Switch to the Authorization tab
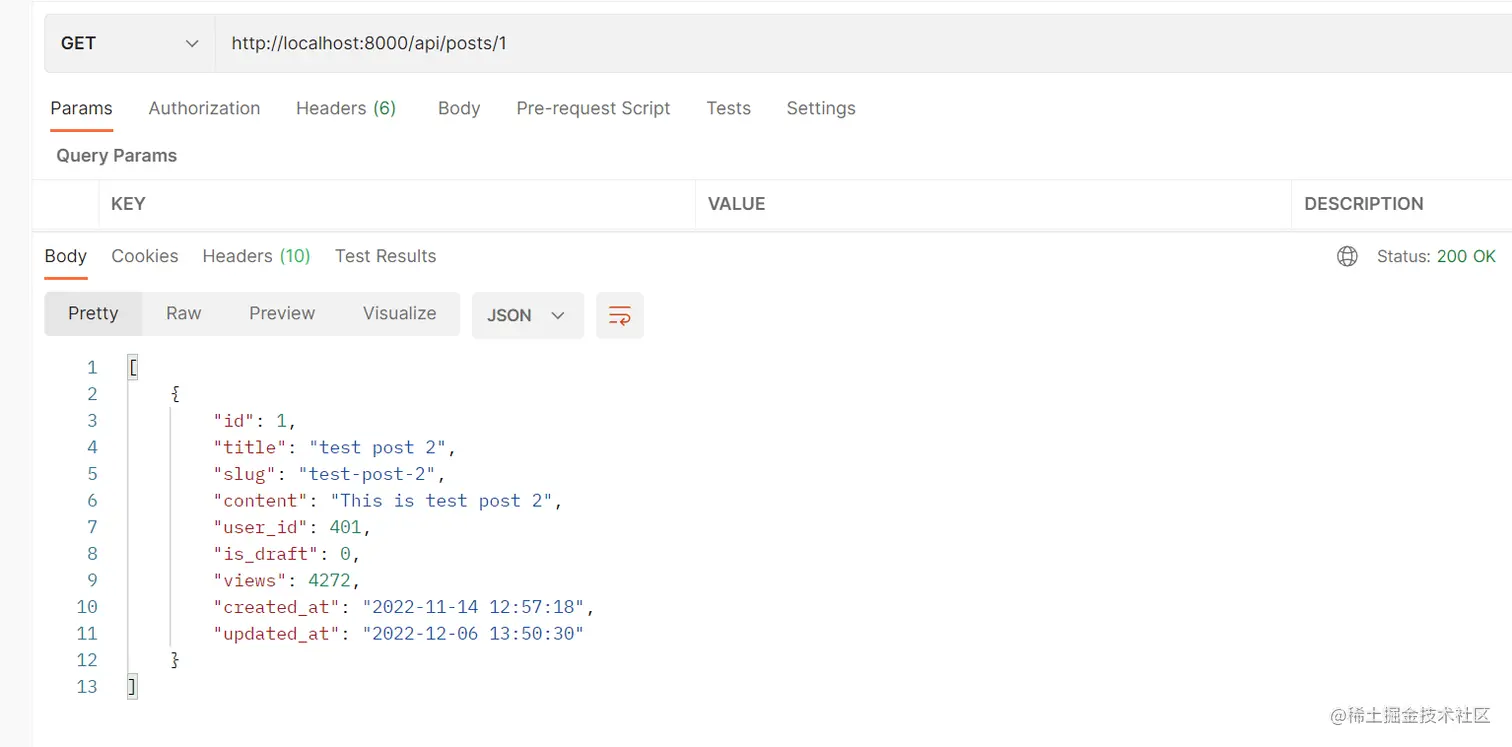Image resolution: width=1512 pixels, height=747 pixels. coord(204,108)
